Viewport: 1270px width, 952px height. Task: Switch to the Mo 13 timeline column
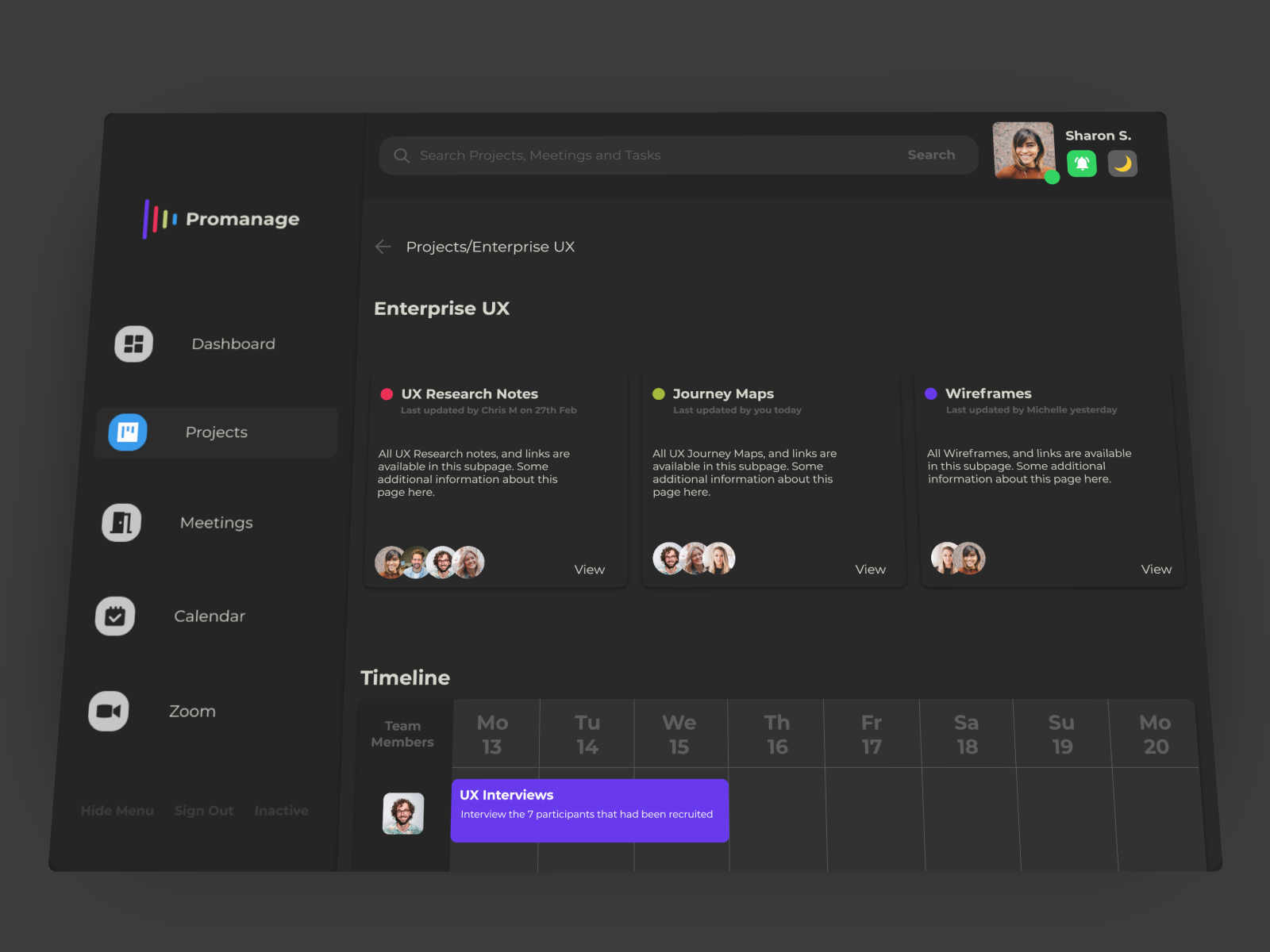pos(494,733)
